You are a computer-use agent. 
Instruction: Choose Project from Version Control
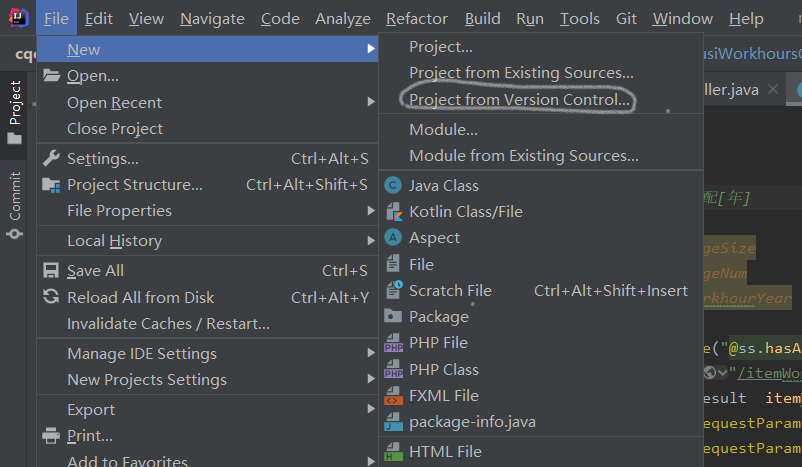pyautogui.click(x=519, y=100)
